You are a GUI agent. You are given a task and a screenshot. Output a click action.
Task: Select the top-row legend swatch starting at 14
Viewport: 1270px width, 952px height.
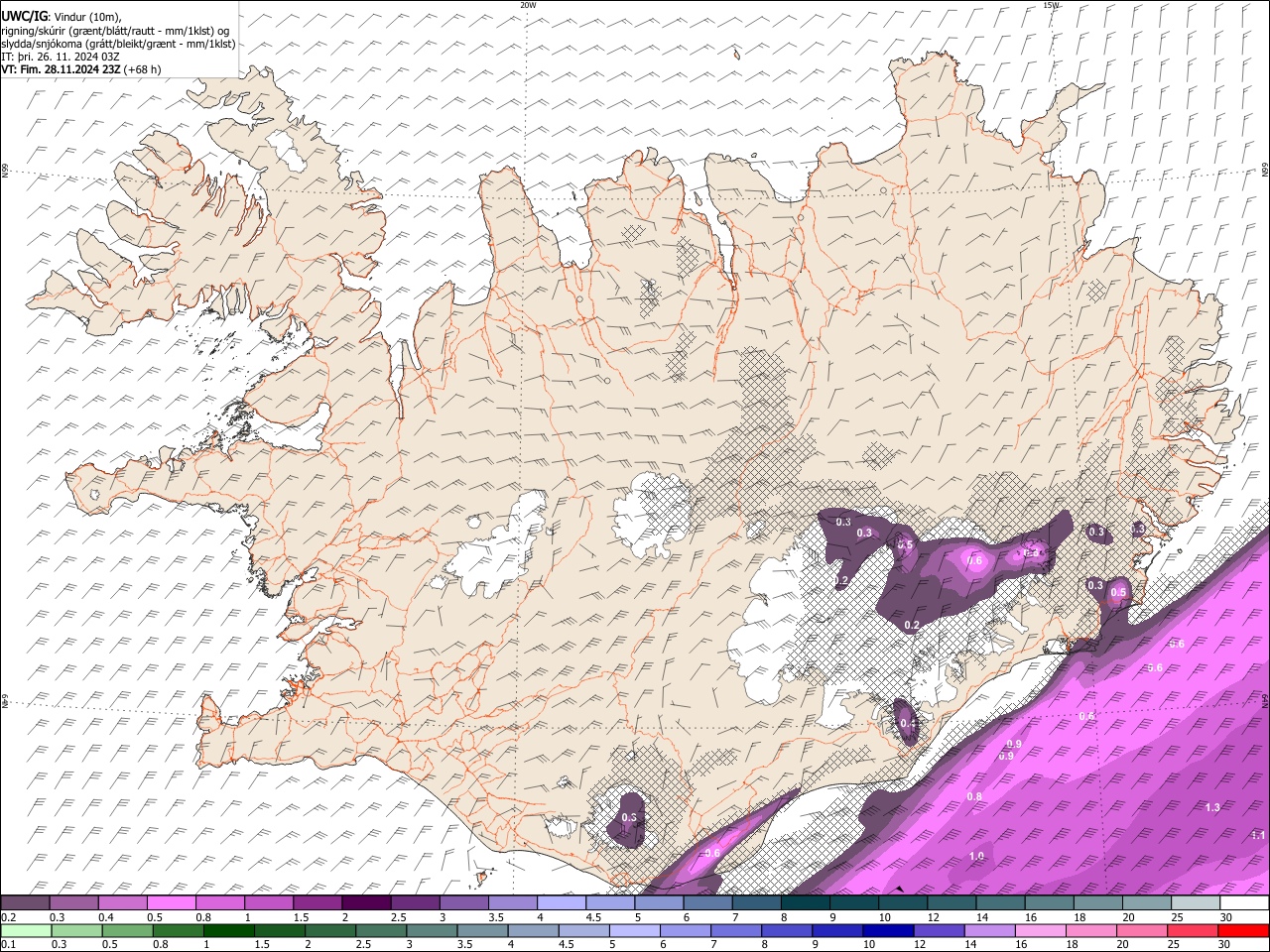[x=999, y=903]
